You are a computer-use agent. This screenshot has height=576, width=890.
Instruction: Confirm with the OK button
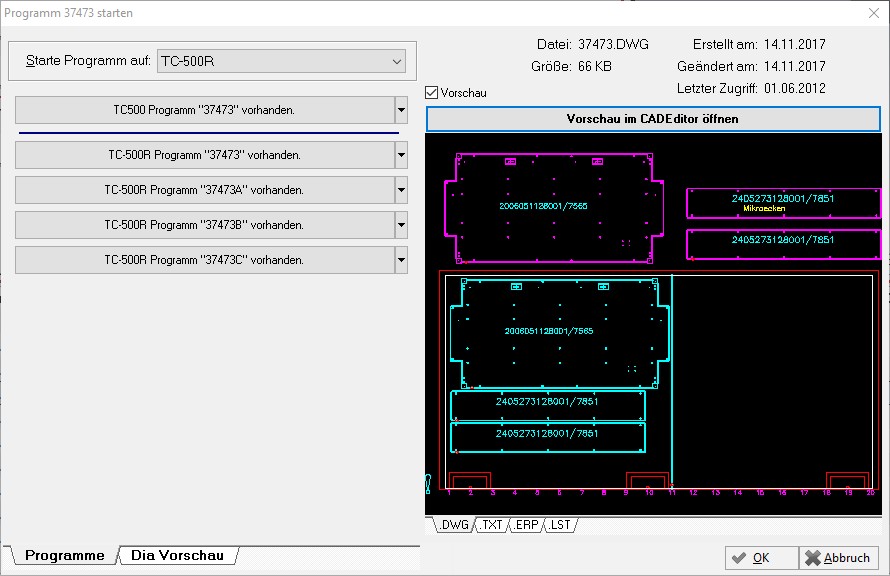pos(762,558)
